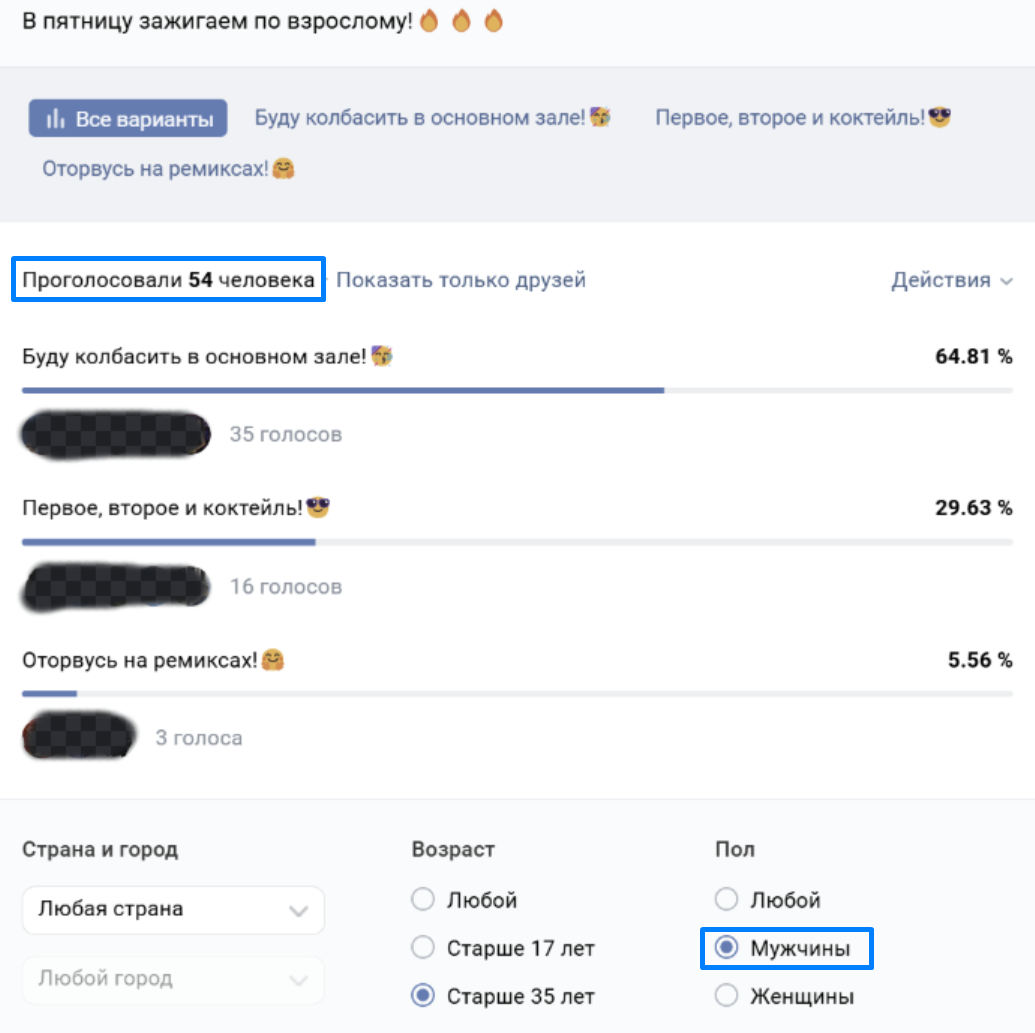Image resolution: width=1035 pixels, height=1033 pixels.
Task: Open the Любой город dropdown
Action: pyautogui.click(x=173, y=980)
